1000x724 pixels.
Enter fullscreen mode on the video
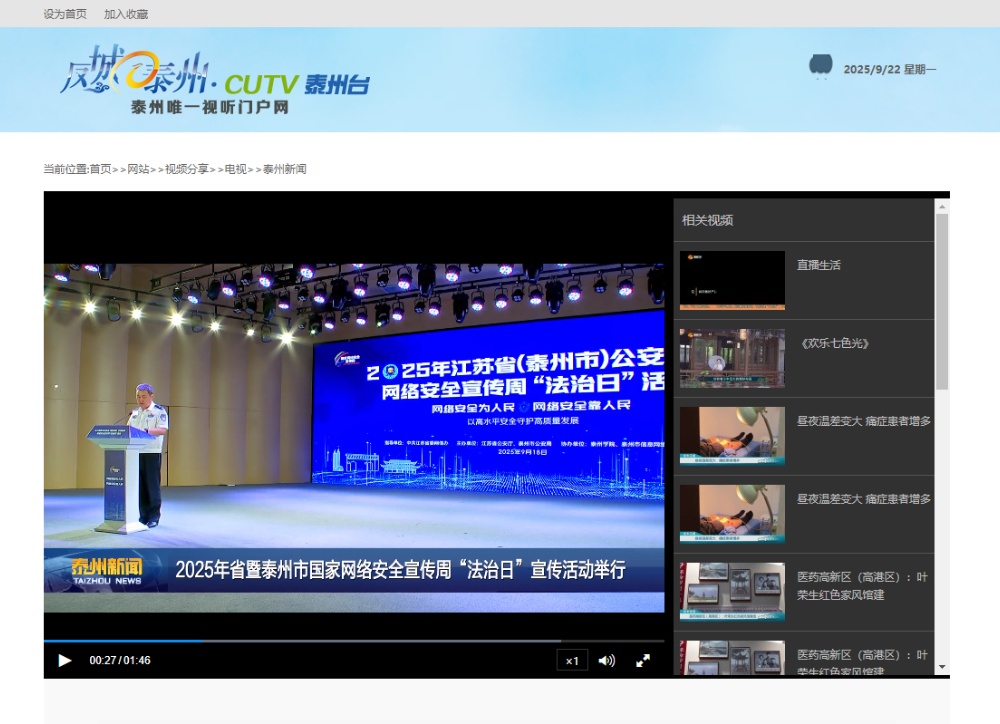[x=643, y=660]
